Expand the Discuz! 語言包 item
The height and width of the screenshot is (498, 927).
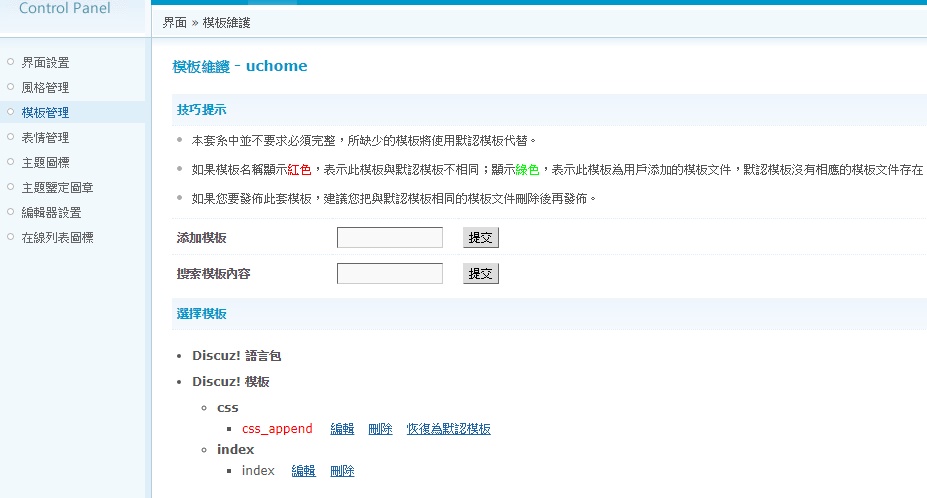[243, 355]
